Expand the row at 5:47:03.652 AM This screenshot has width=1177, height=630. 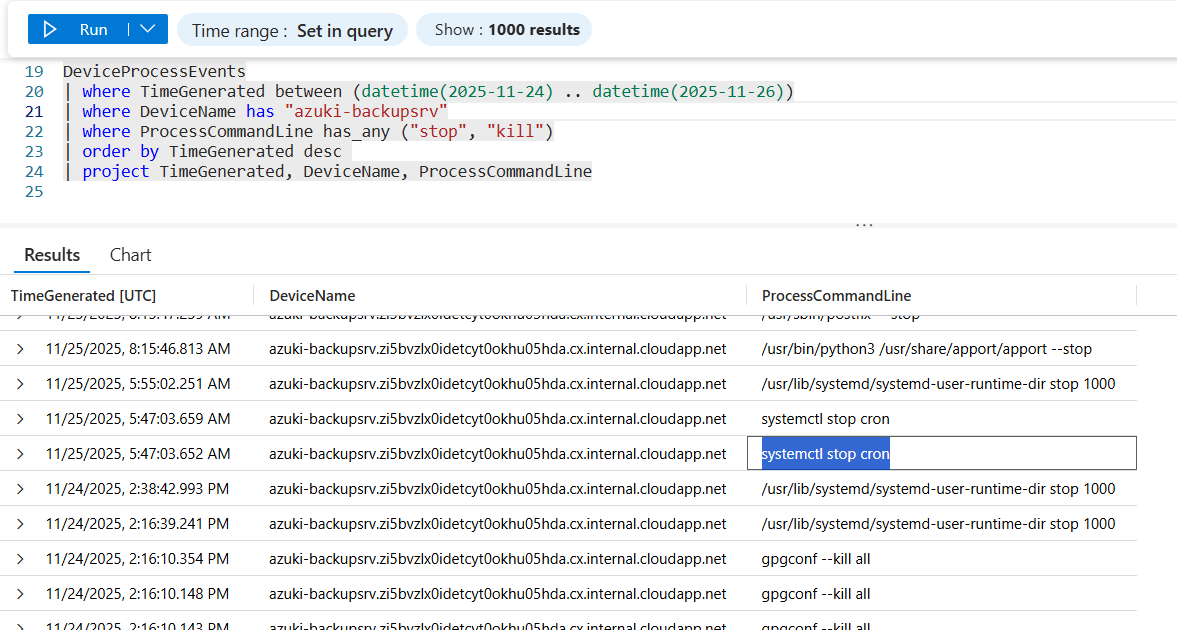[20, 454]
